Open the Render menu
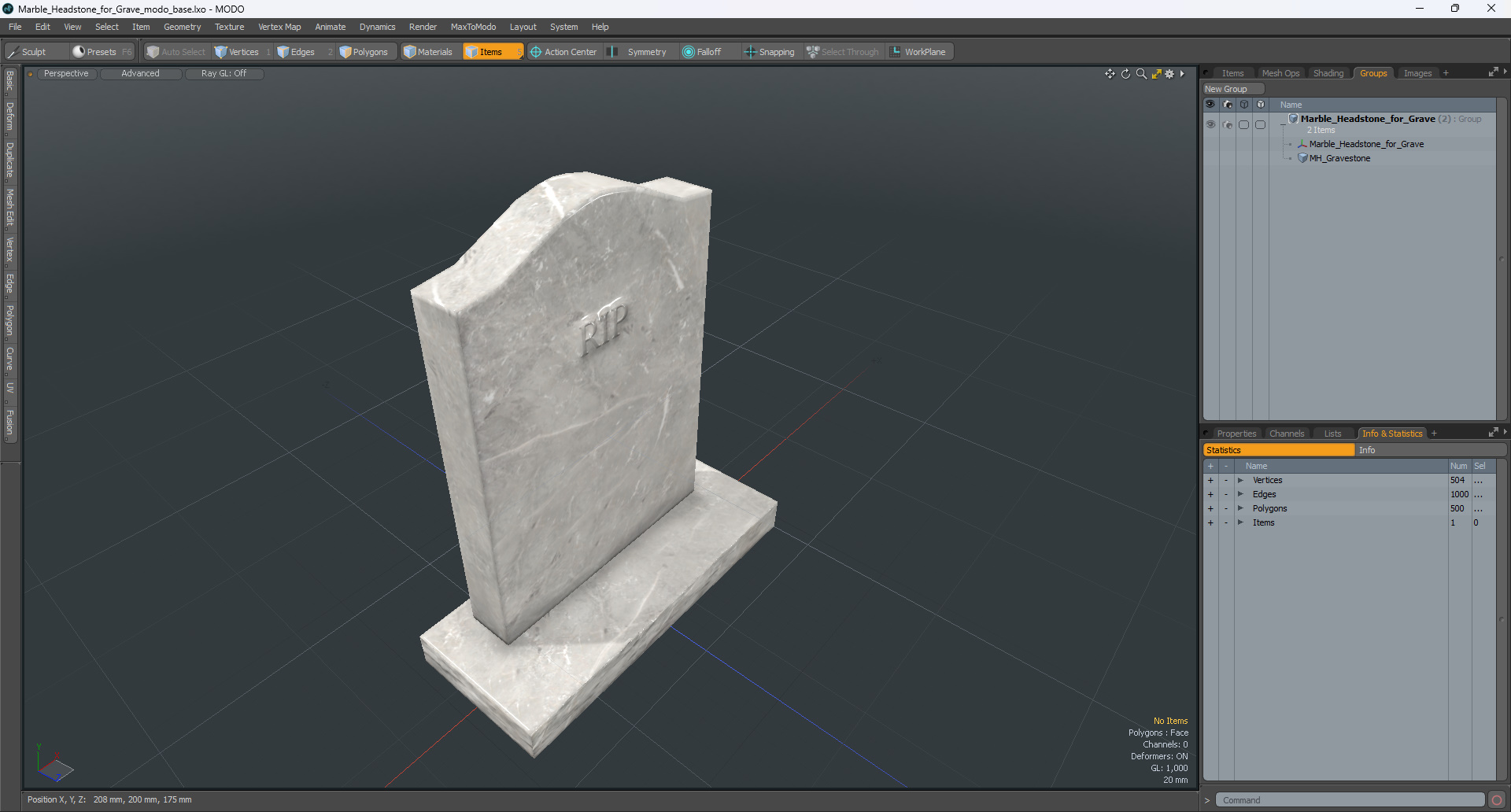Screen dimensions: 1511x812 423,27
